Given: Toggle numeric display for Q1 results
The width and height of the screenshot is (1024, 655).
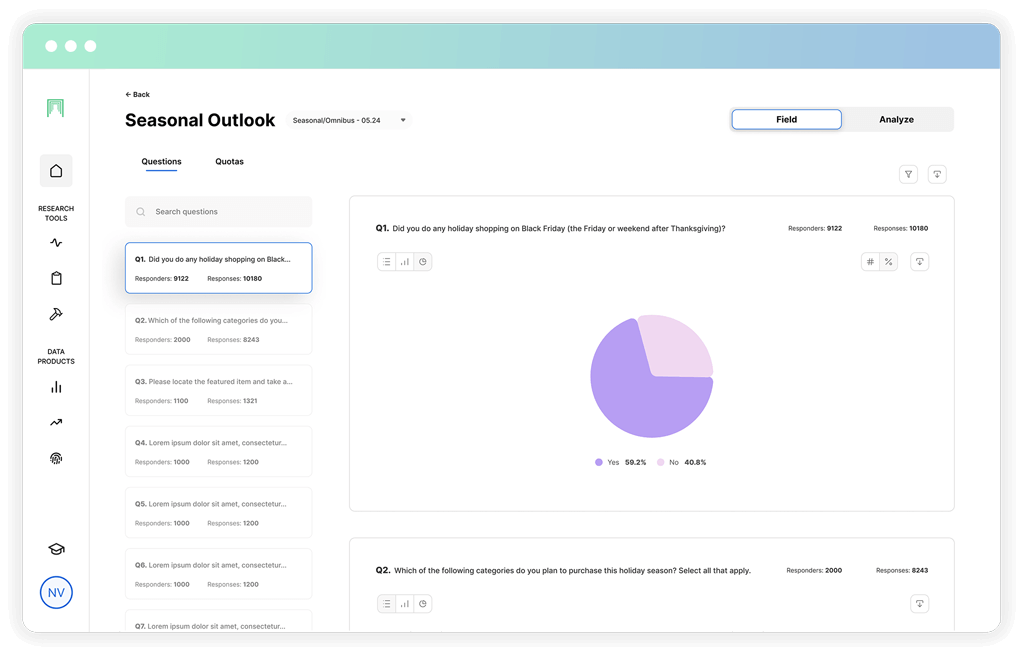Looking at the screenshot, I should [869, 261].
